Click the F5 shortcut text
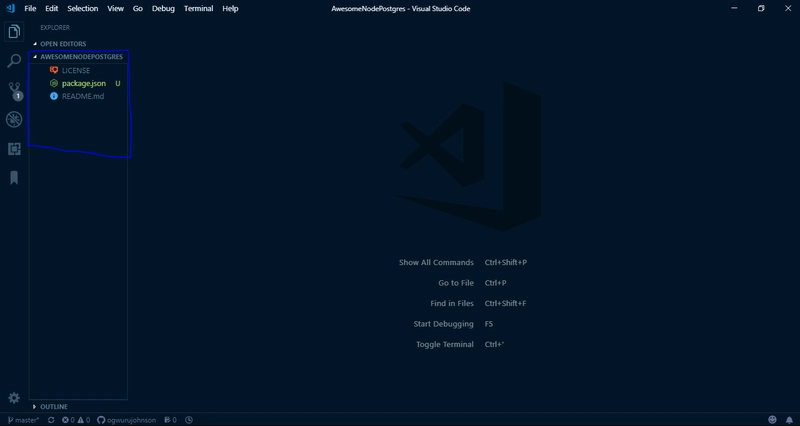800x426 pixels. [x=489, y=324]
